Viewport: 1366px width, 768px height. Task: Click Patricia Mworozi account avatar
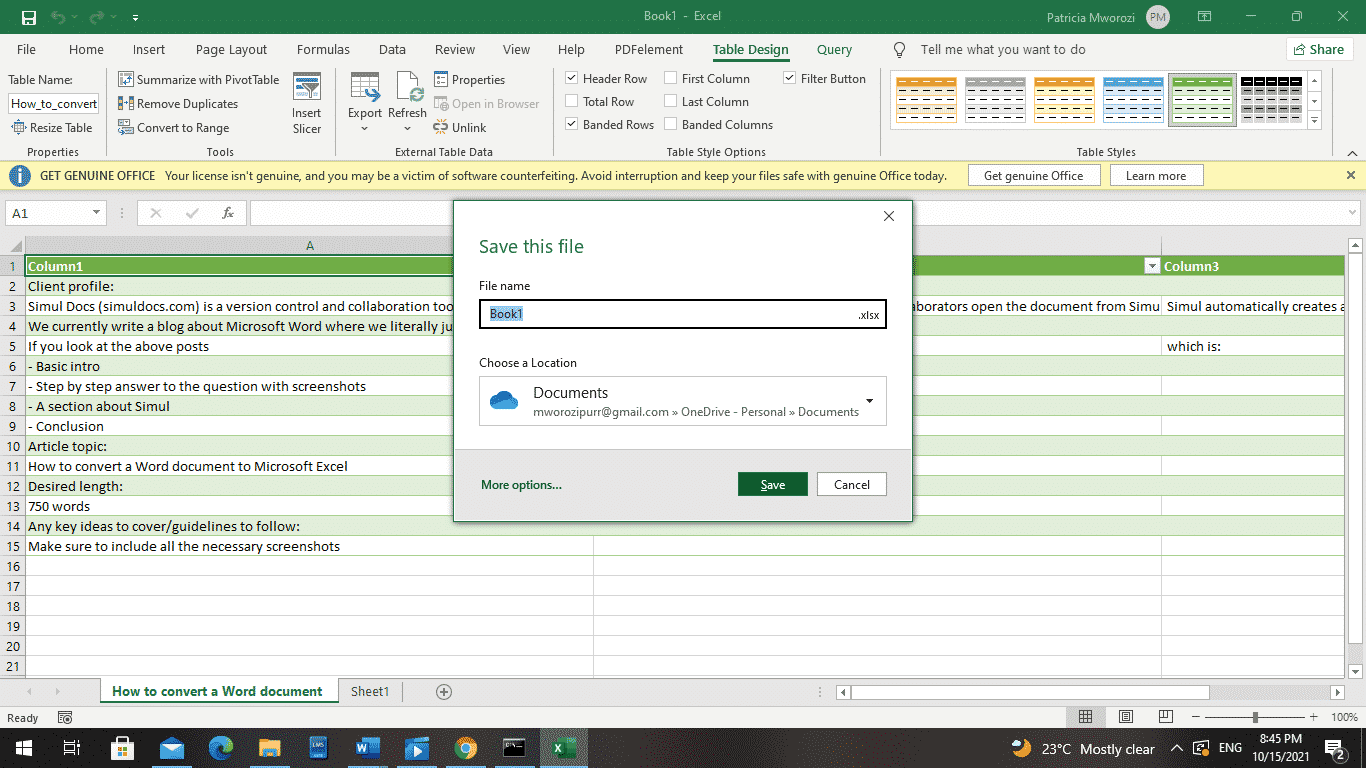pyautogui.click(x=1158, y=17)
